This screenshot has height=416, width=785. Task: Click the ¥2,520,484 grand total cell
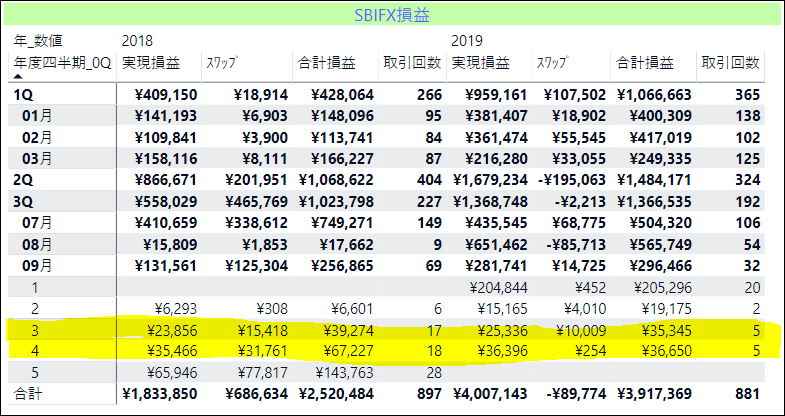coord(336,394)
